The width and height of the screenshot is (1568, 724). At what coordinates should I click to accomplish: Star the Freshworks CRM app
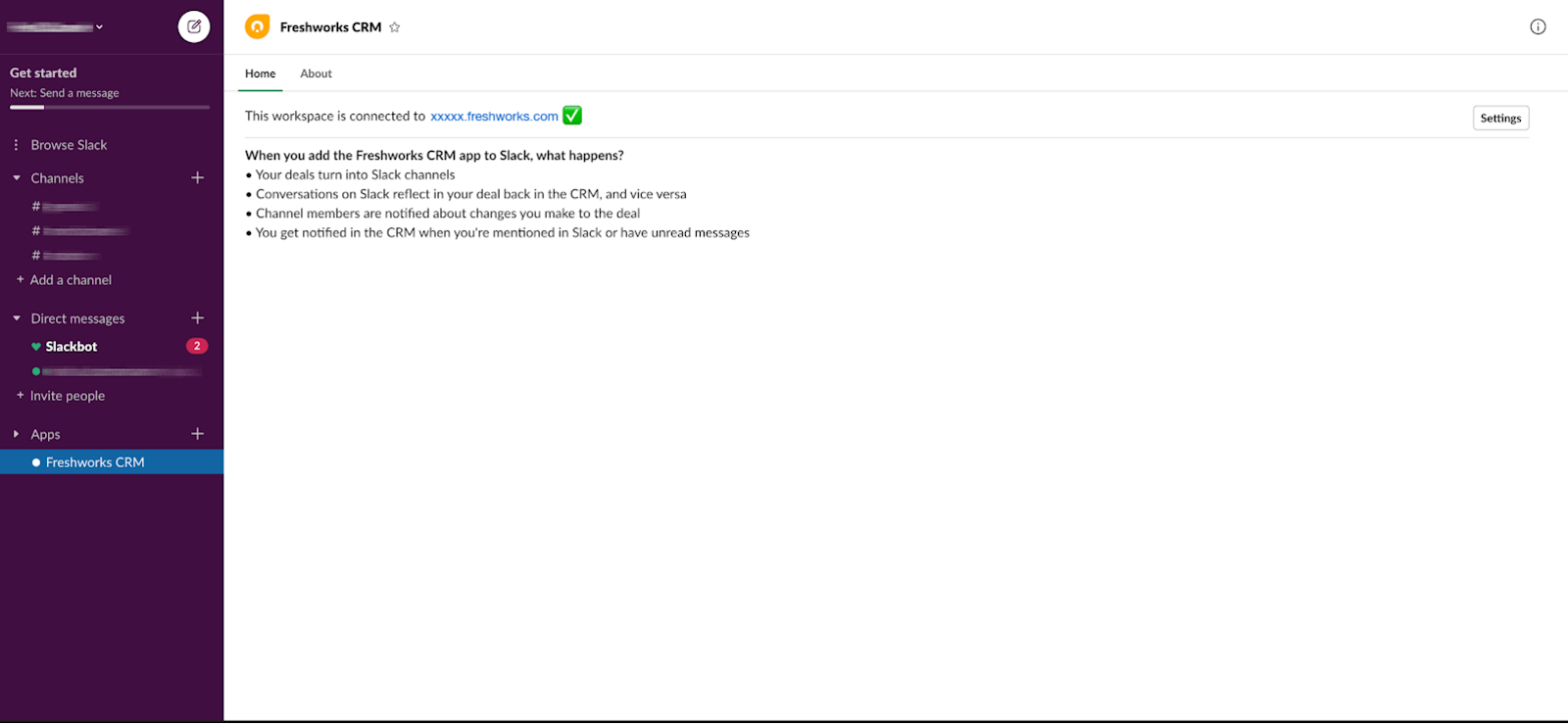tap(395, 27)
